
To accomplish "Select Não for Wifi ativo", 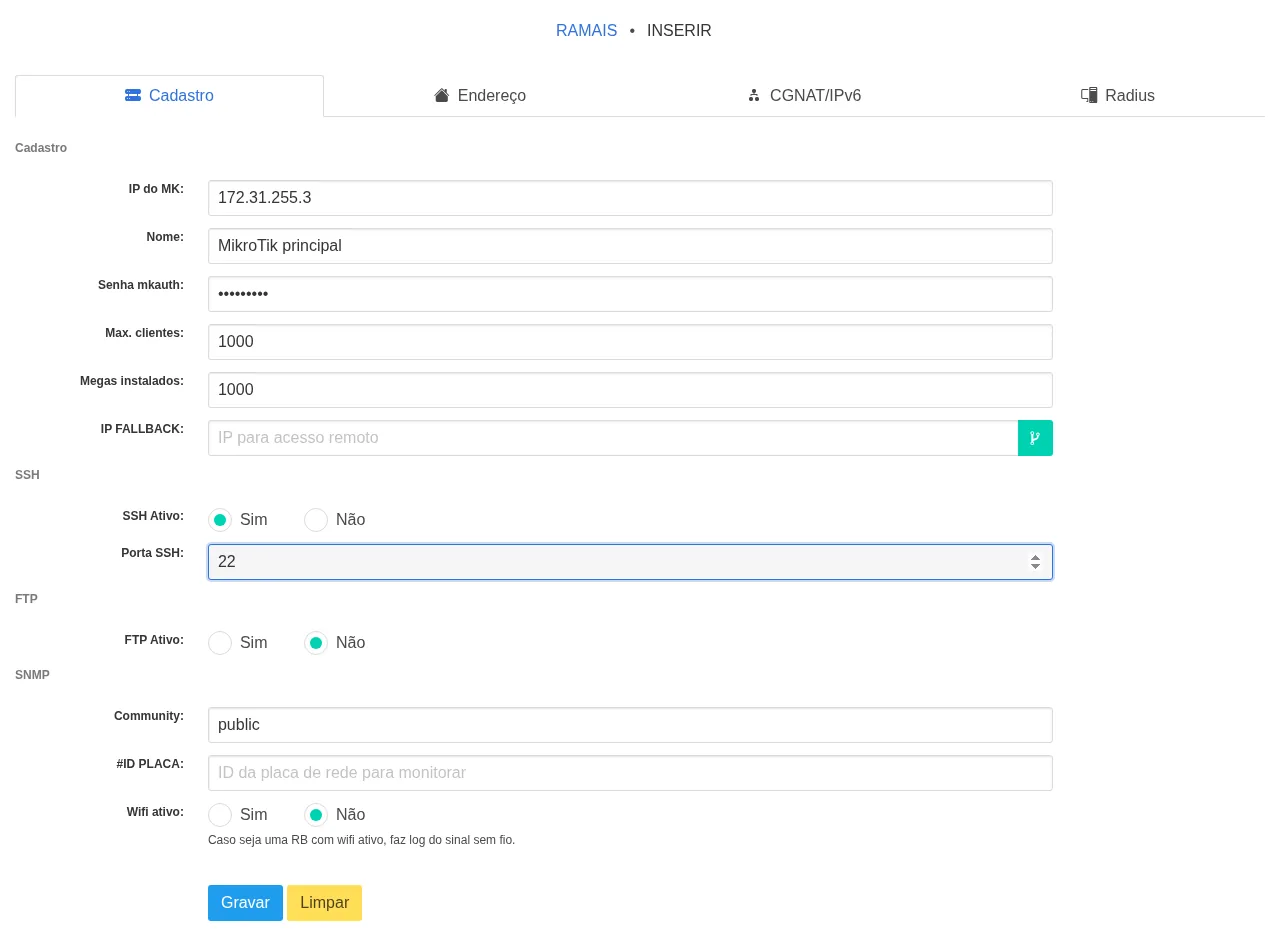I will click(x=316, y=815).
